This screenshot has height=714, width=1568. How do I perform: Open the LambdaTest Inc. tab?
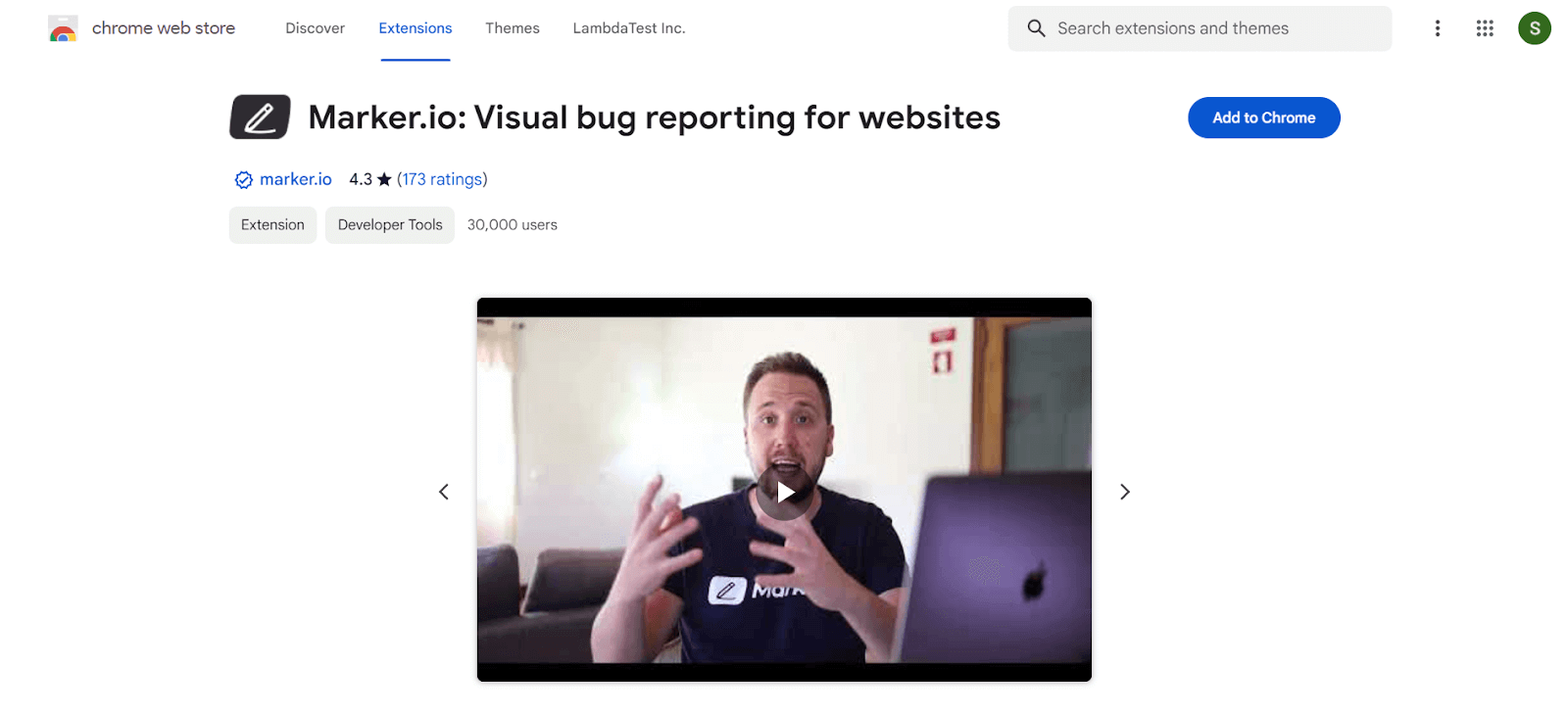[629, 28]
